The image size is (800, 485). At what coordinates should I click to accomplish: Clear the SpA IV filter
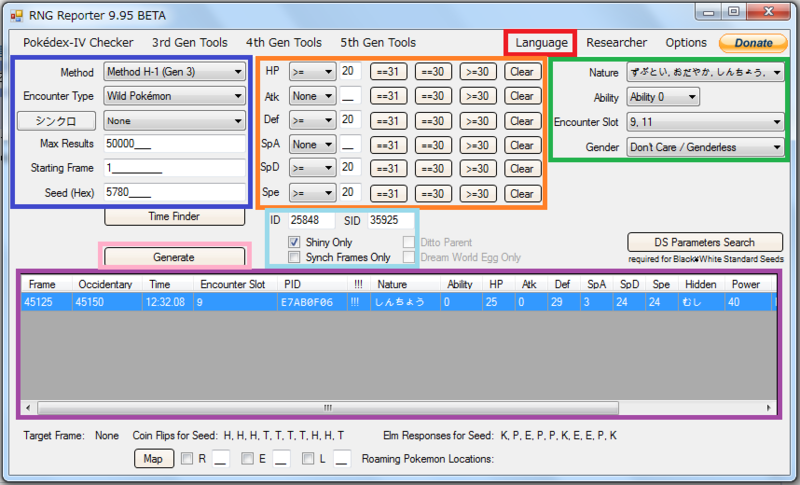click(522, 145)
